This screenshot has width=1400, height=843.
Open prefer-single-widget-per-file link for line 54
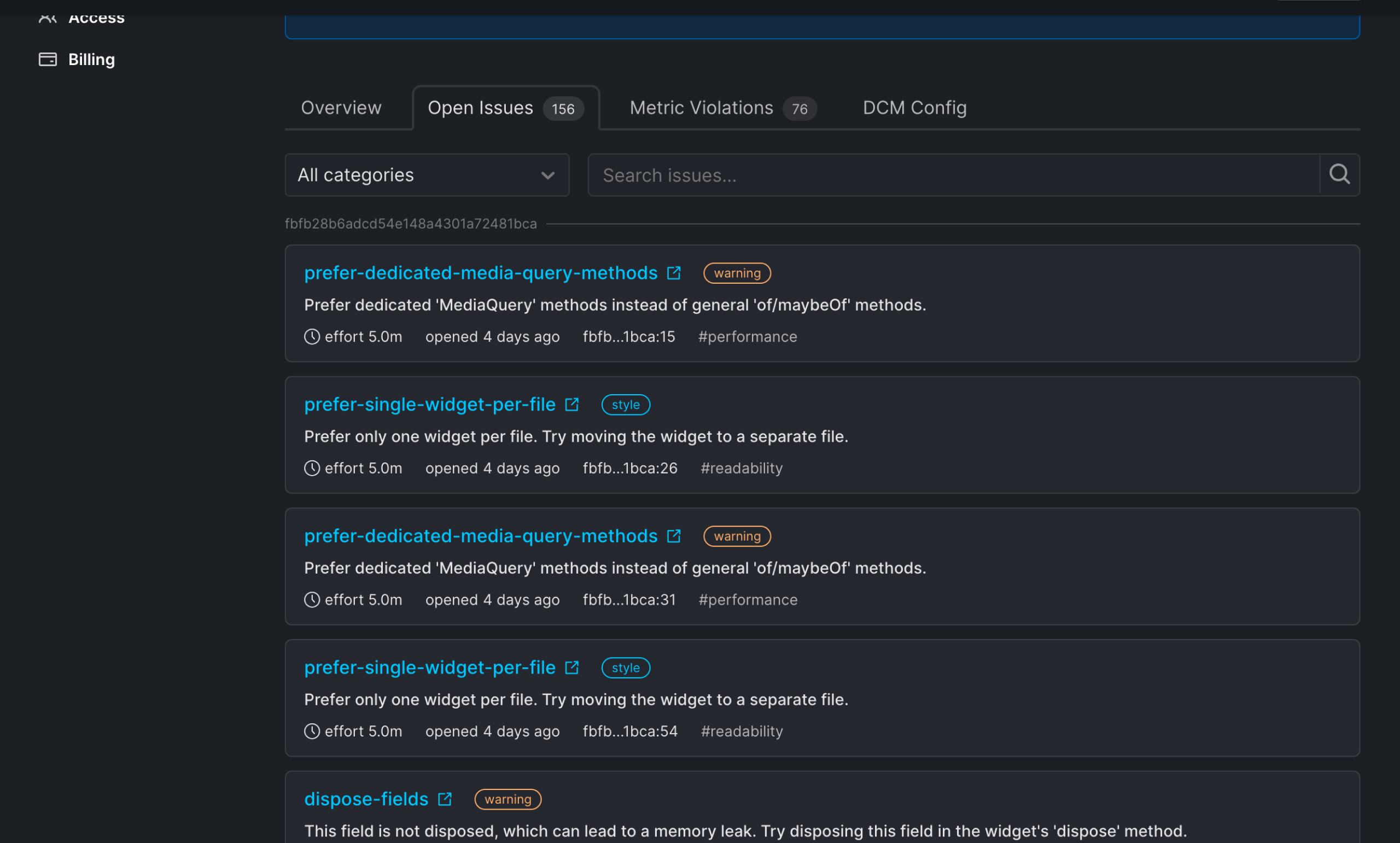pyautogui.click(x=429, y=668)
